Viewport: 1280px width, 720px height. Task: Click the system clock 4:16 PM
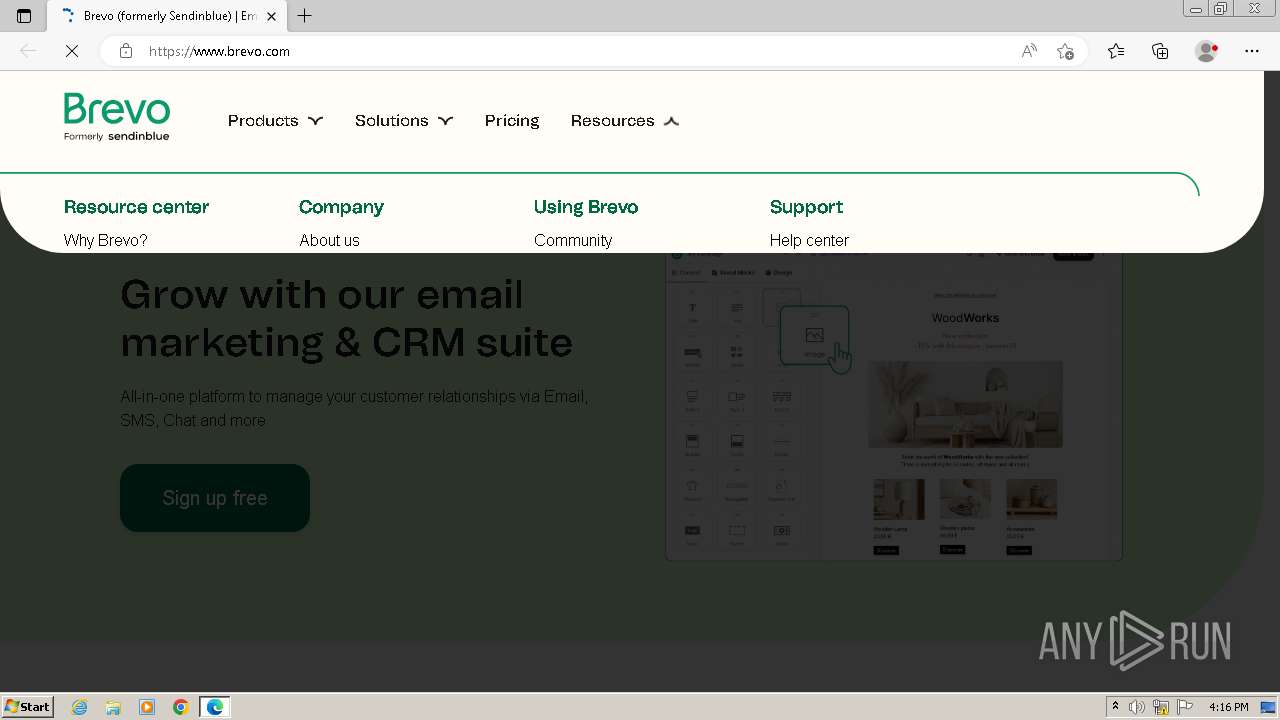click(1229, 707)
